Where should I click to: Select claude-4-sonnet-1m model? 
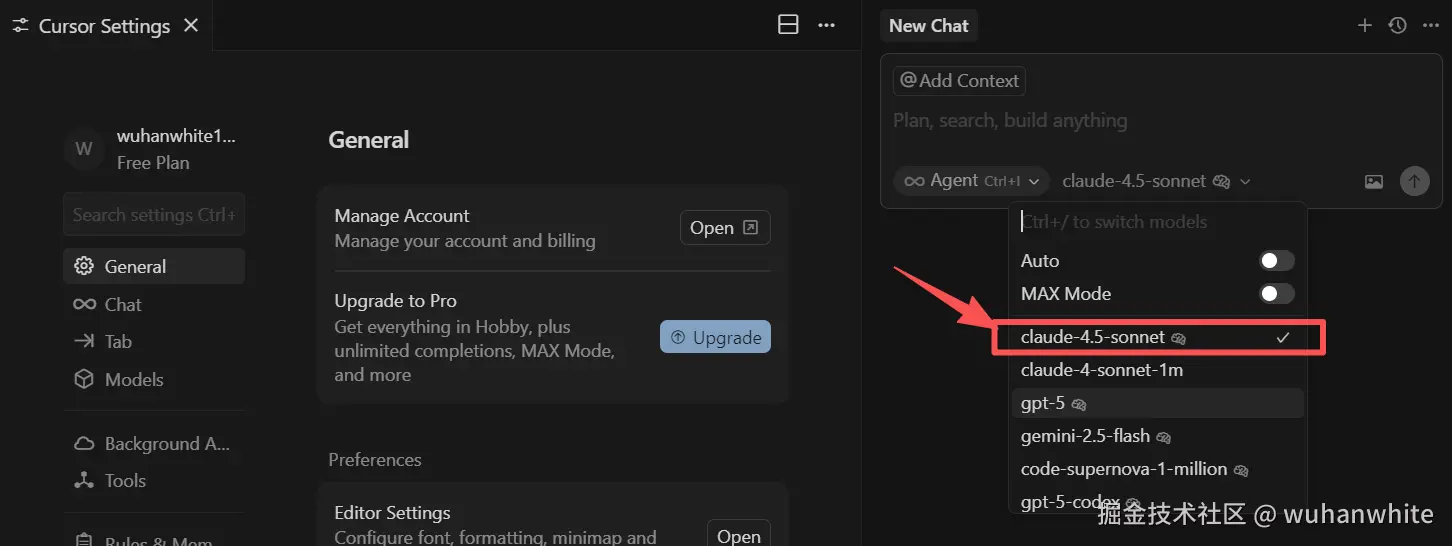pyautogui.click(x=1157, y=370)
